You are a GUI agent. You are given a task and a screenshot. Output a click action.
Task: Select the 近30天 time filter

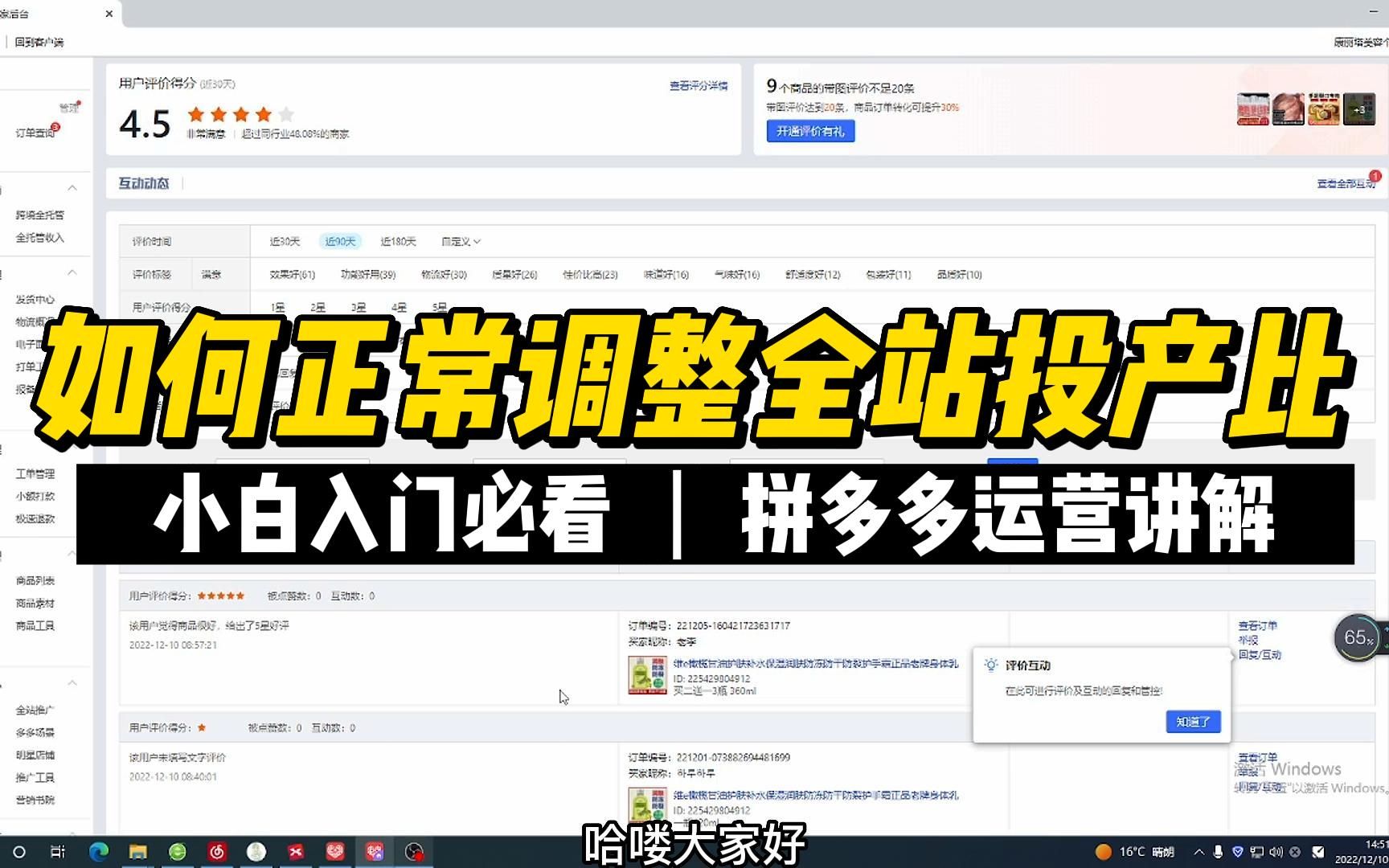(285, 241)
